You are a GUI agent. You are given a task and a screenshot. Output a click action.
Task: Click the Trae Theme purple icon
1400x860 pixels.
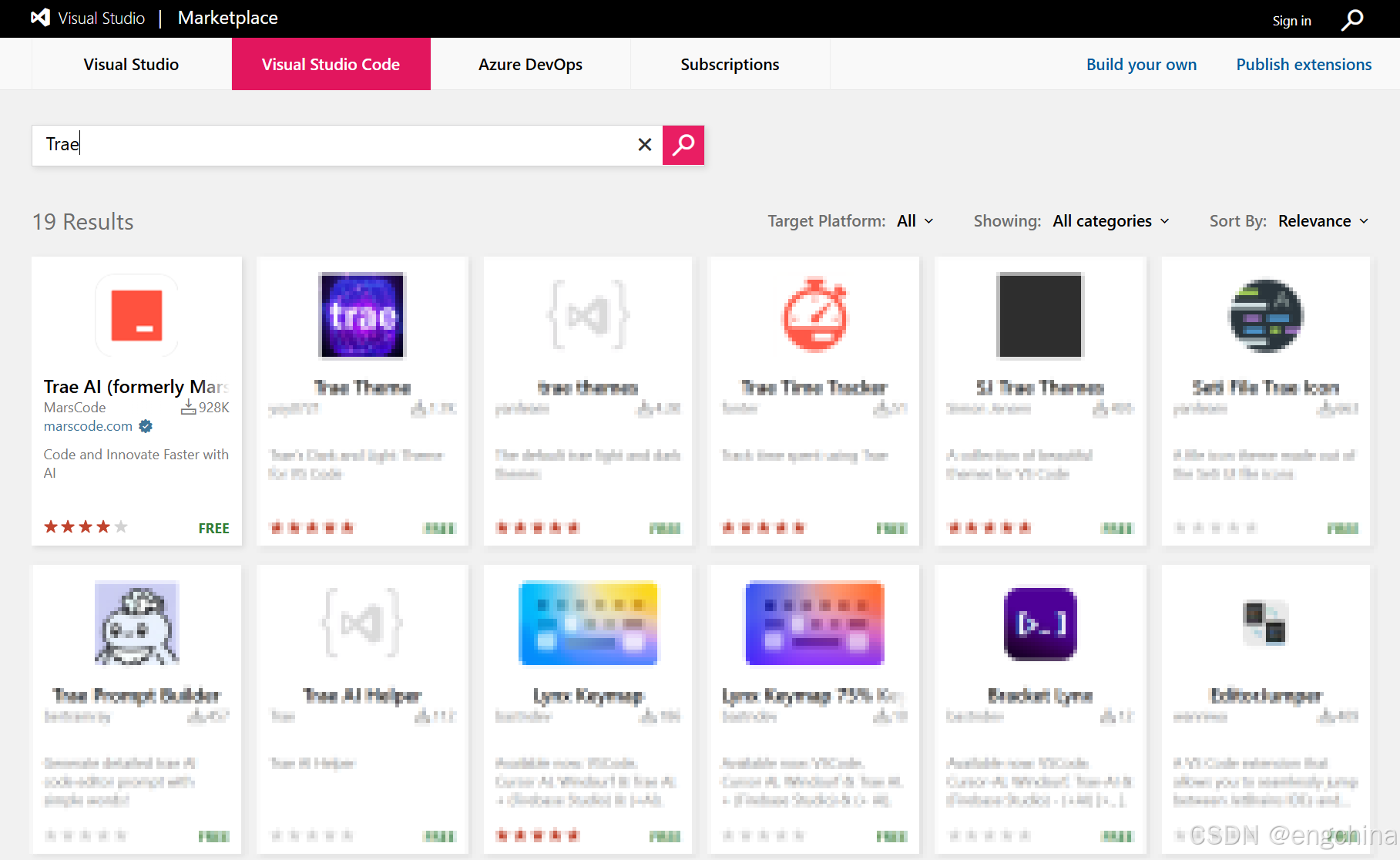[x=362, y=315]
